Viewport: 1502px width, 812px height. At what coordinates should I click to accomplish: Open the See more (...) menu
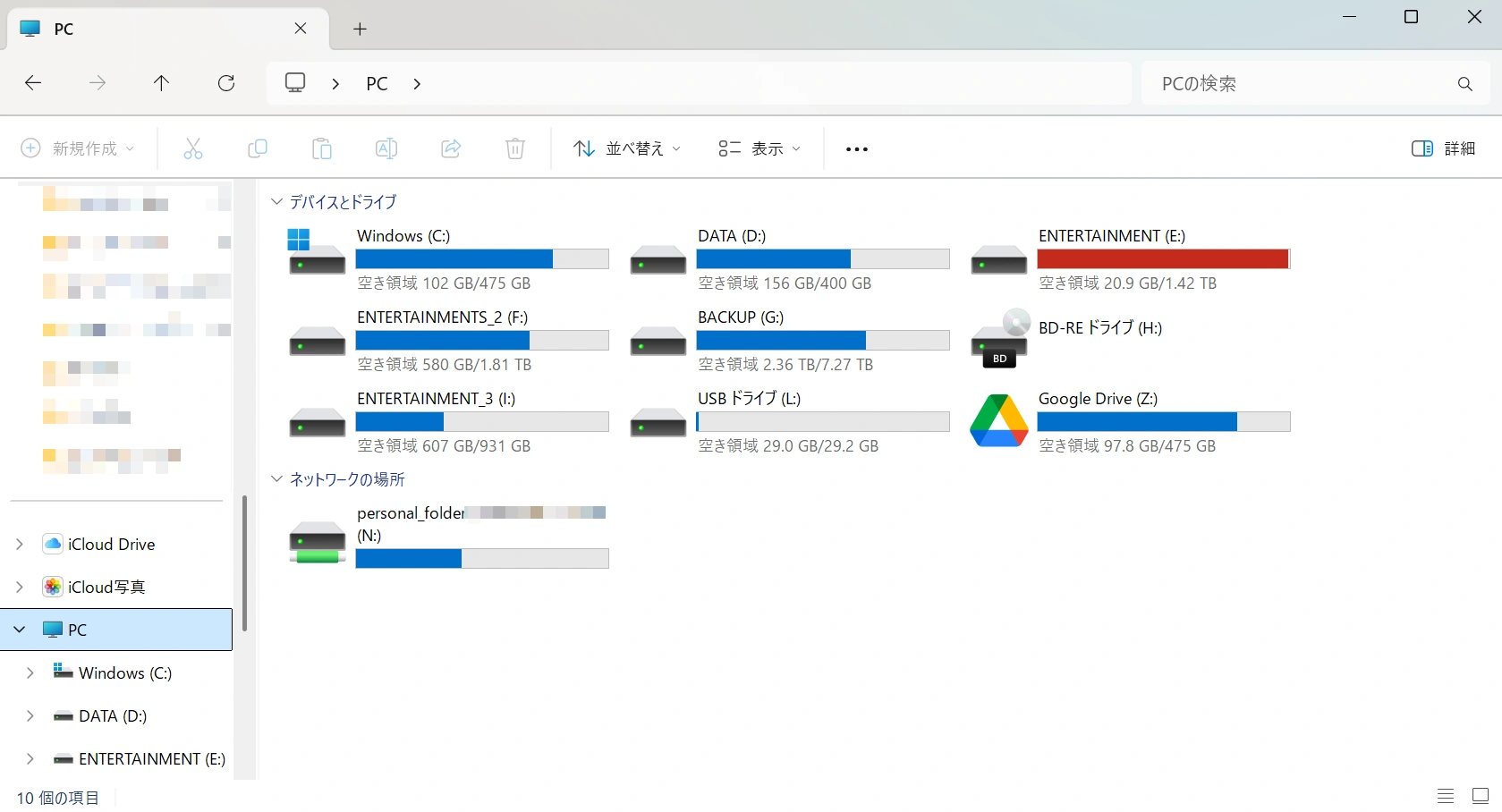click(x=856, y=149)
